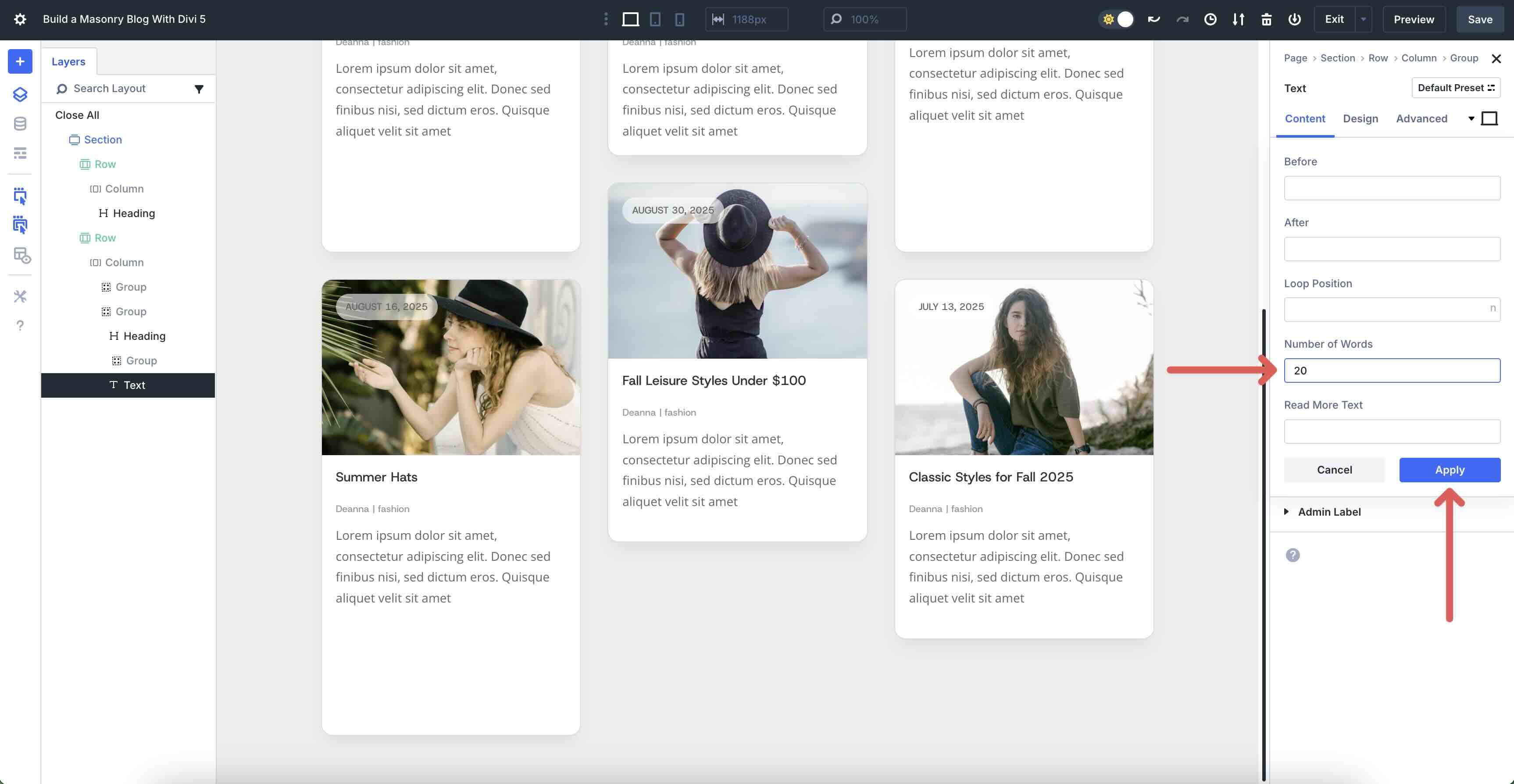The height and width of the screenshot is (784, 1514).
Task: Select the desktop view icon in the top bar
Action: coord(630,19)
